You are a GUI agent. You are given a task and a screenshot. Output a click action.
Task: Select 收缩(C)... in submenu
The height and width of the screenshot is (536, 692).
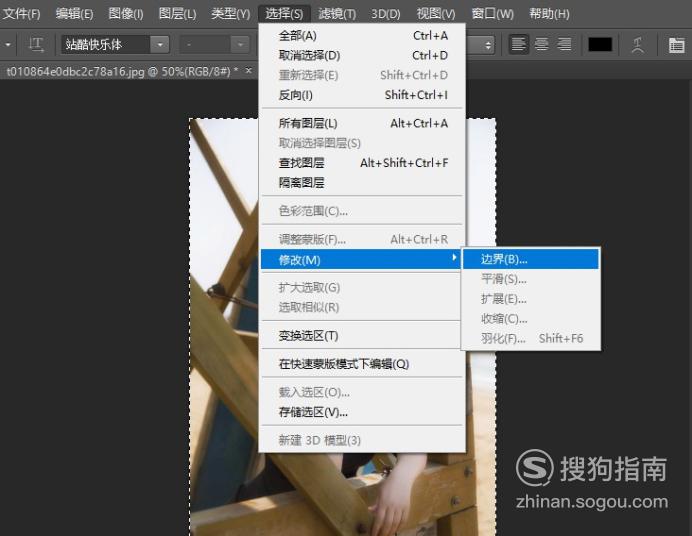(x=530, y=319)
